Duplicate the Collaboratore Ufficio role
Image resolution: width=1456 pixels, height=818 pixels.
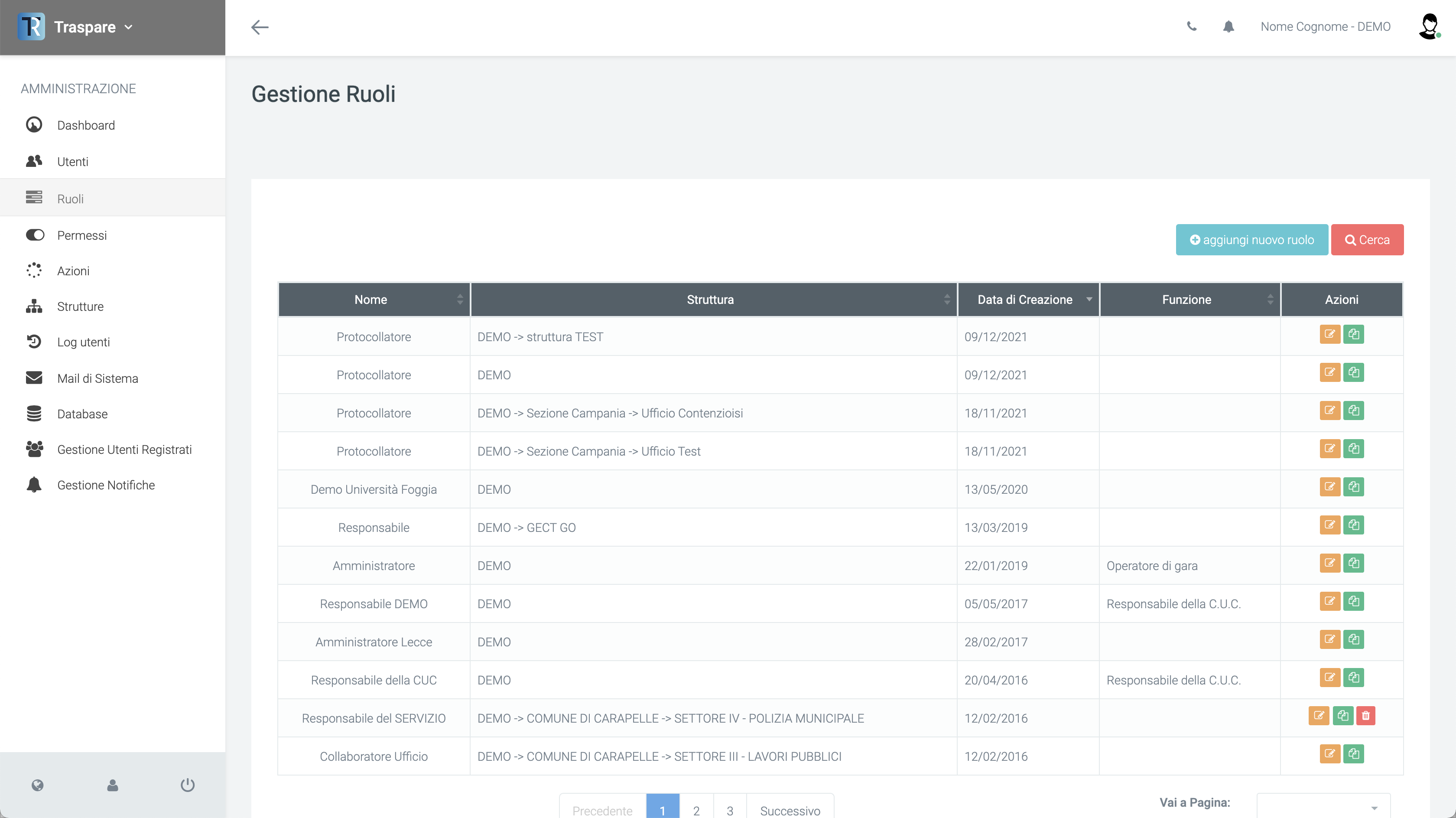(1353, 753)
